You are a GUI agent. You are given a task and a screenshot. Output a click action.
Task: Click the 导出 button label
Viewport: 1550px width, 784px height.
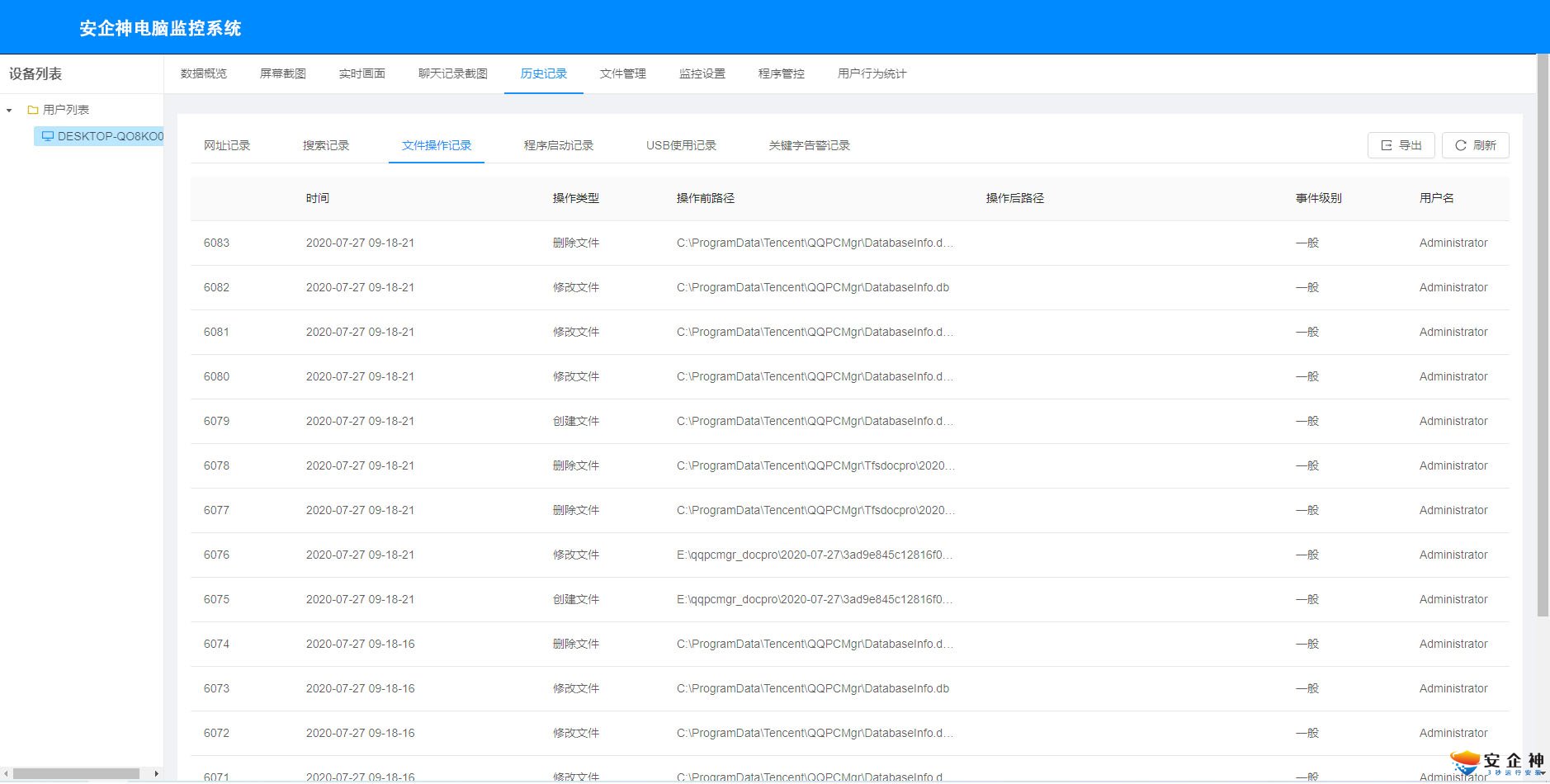click(1411, 145)
